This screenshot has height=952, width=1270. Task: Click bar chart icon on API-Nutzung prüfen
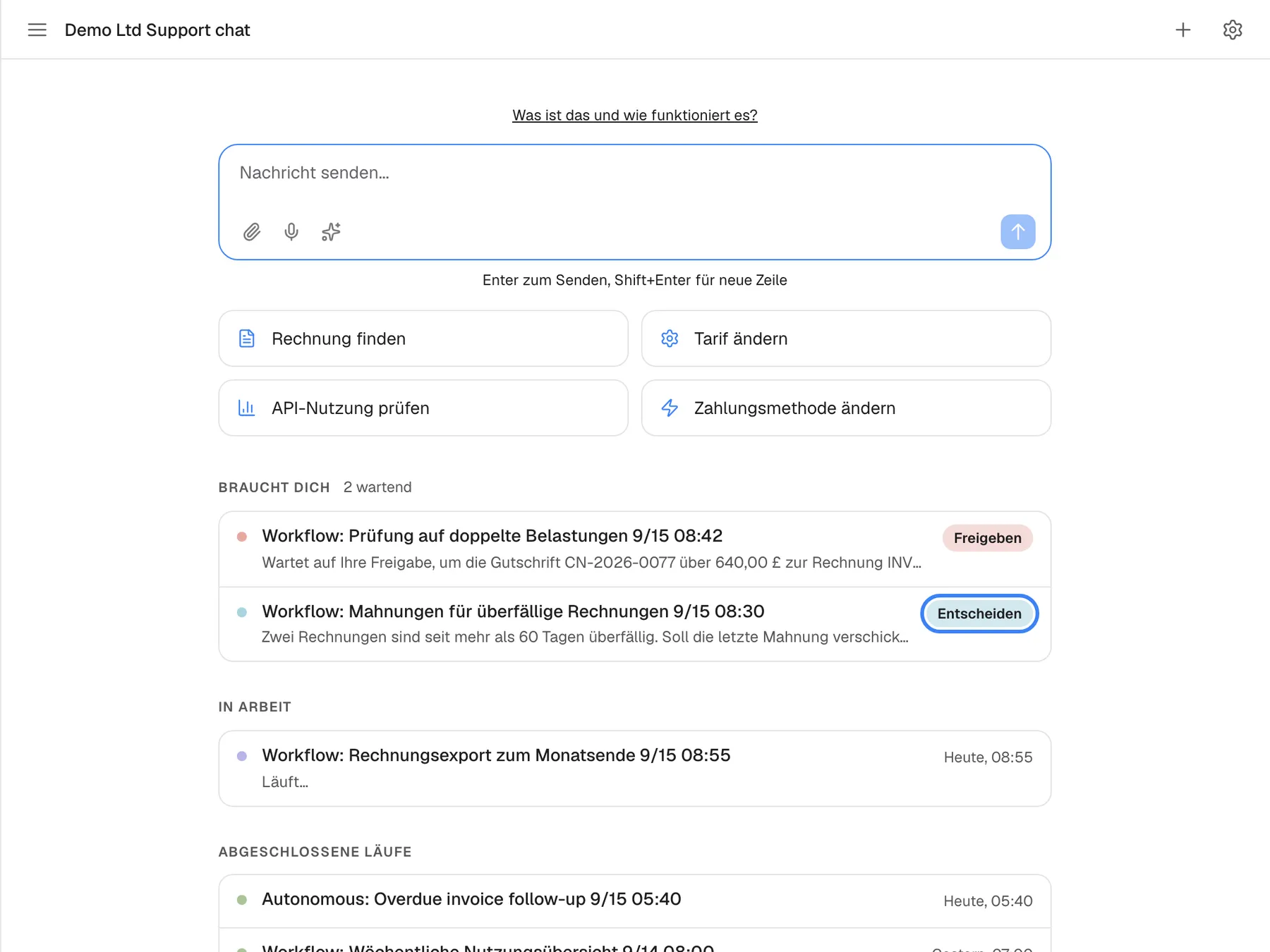pyautogui.click(x=246, y=408)
